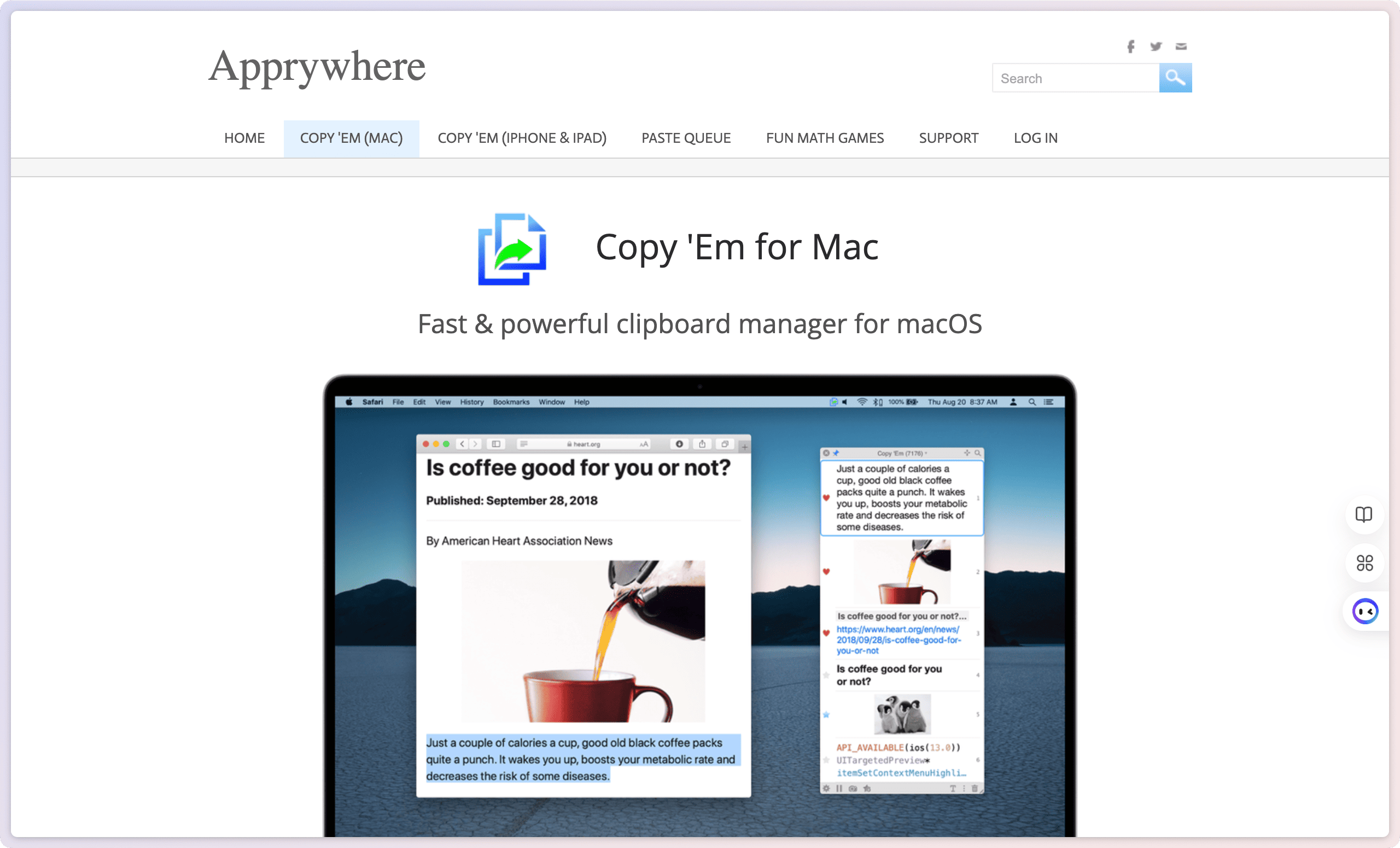The height and width of the screenshot is (848, 1400).
Task: Click the FUN MATH GAMES menu item
Action: [824, 137]
